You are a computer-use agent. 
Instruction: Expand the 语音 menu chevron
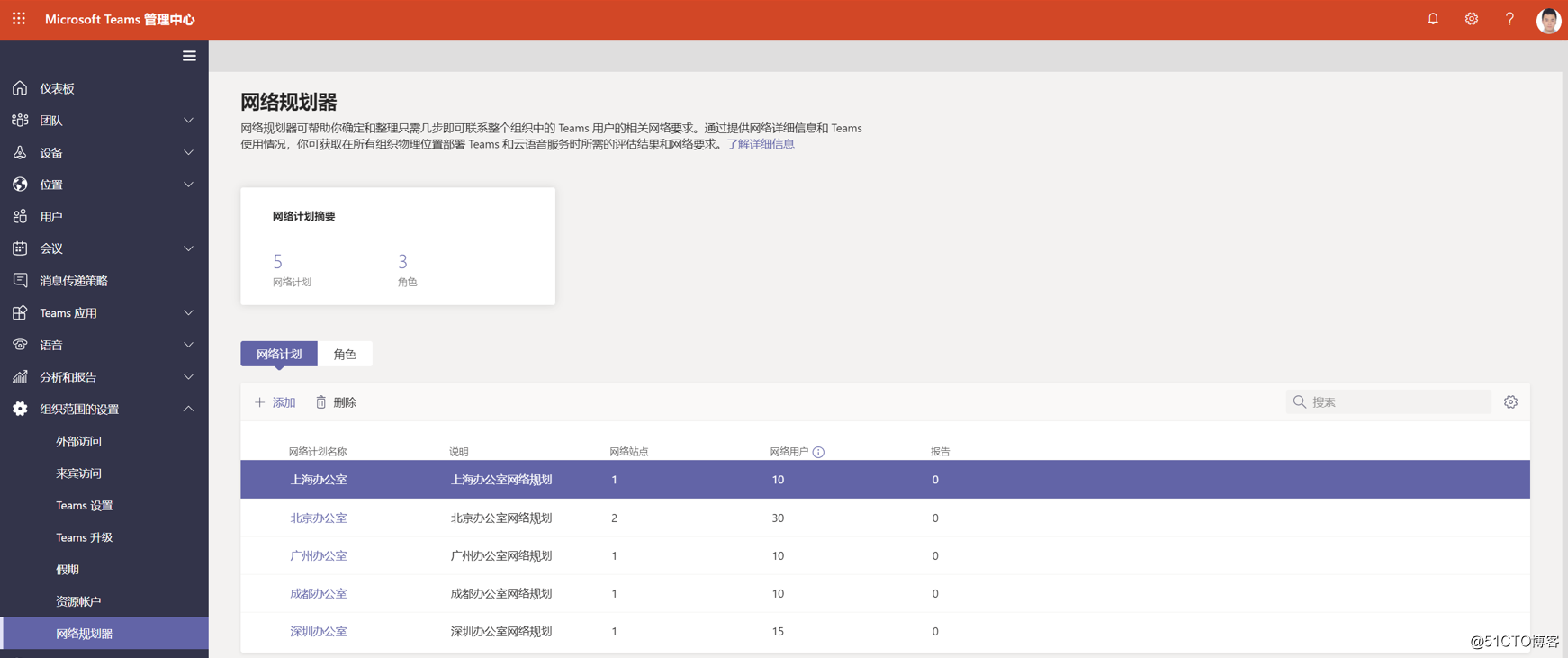[x=188, y=345]
